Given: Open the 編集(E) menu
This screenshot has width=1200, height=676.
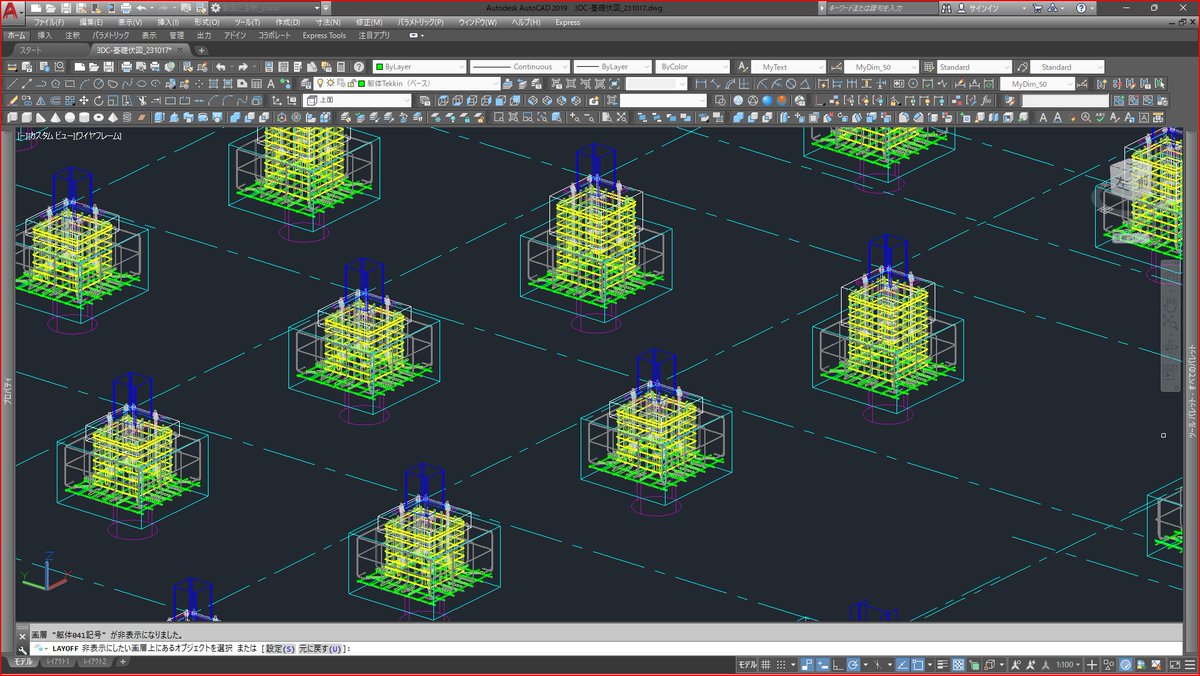Looking at the screenshot, I should coord(91,22).
